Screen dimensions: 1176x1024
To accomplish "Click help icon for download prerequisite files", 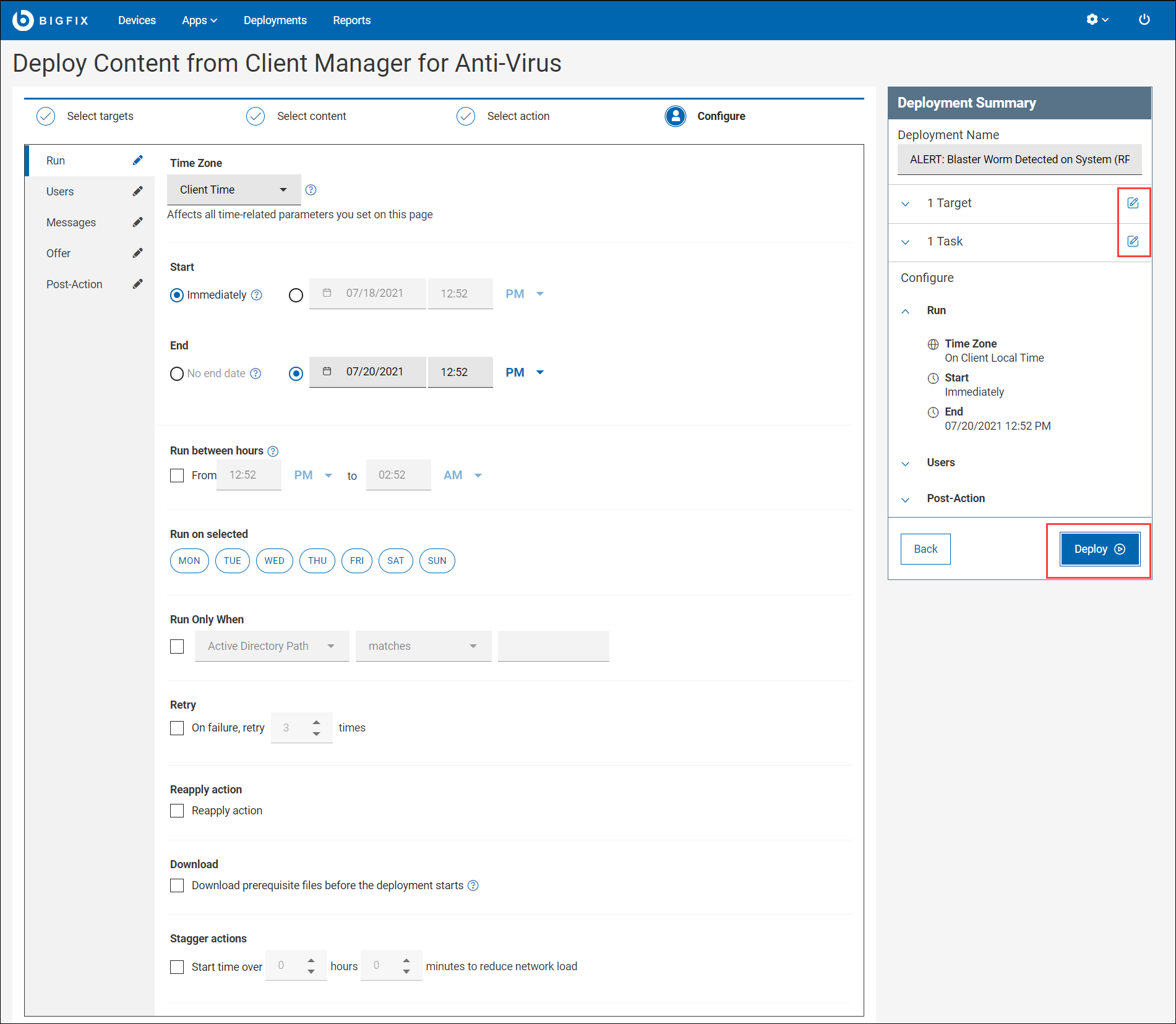I will point(473,885).
